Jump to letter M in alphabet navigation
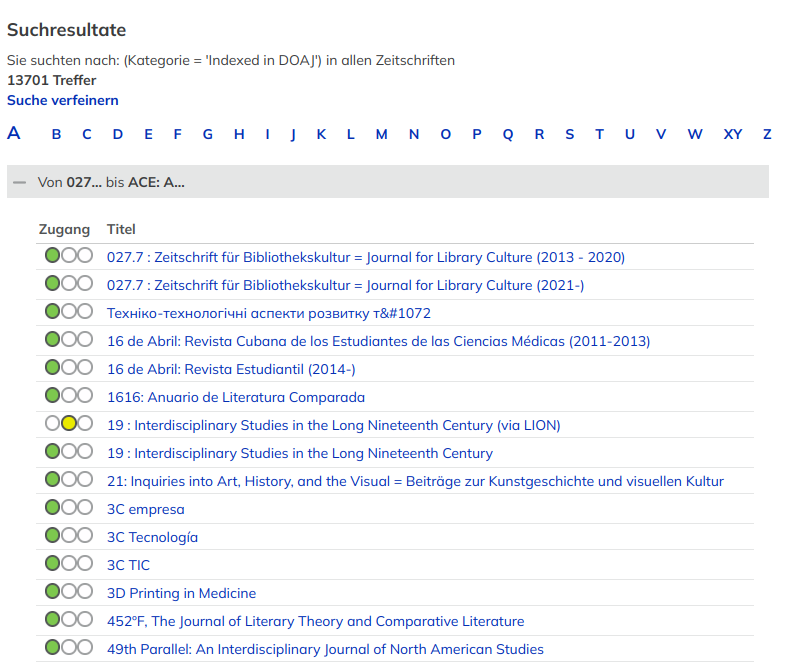Image resolution: width=789 pixels, height=666 pixels. (381, 134)
